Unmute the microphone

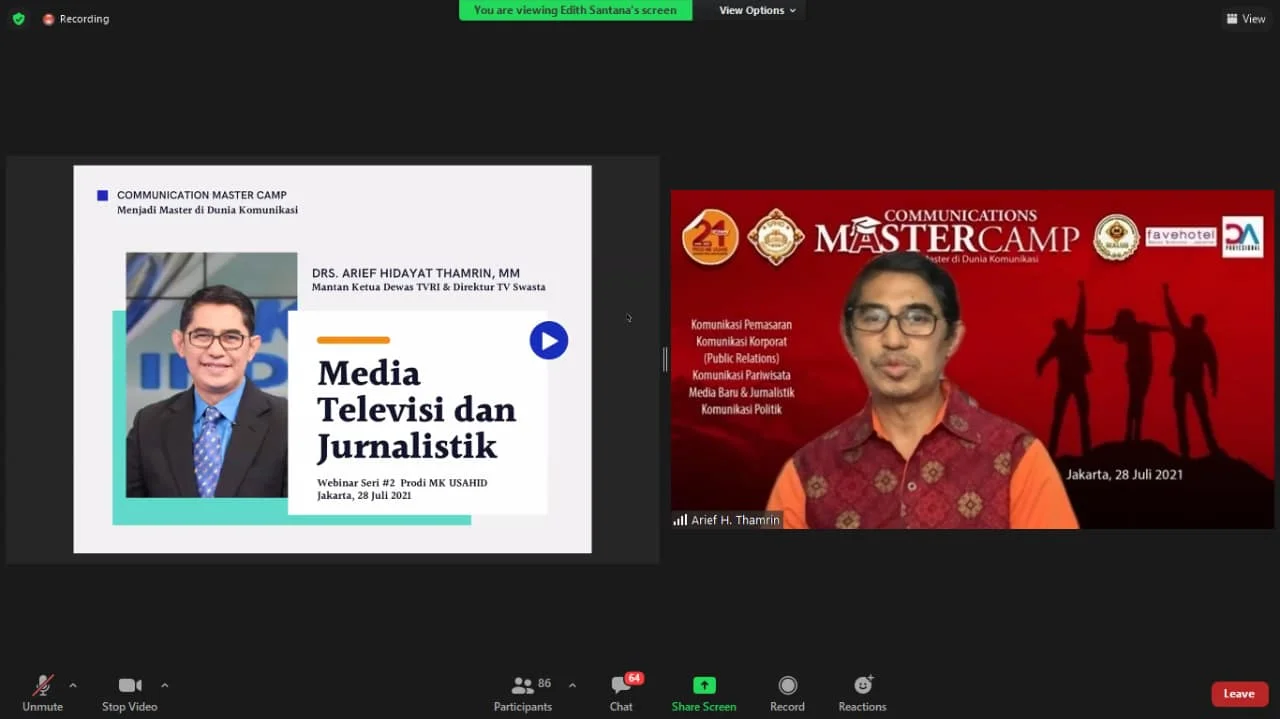tap(42, 693)
